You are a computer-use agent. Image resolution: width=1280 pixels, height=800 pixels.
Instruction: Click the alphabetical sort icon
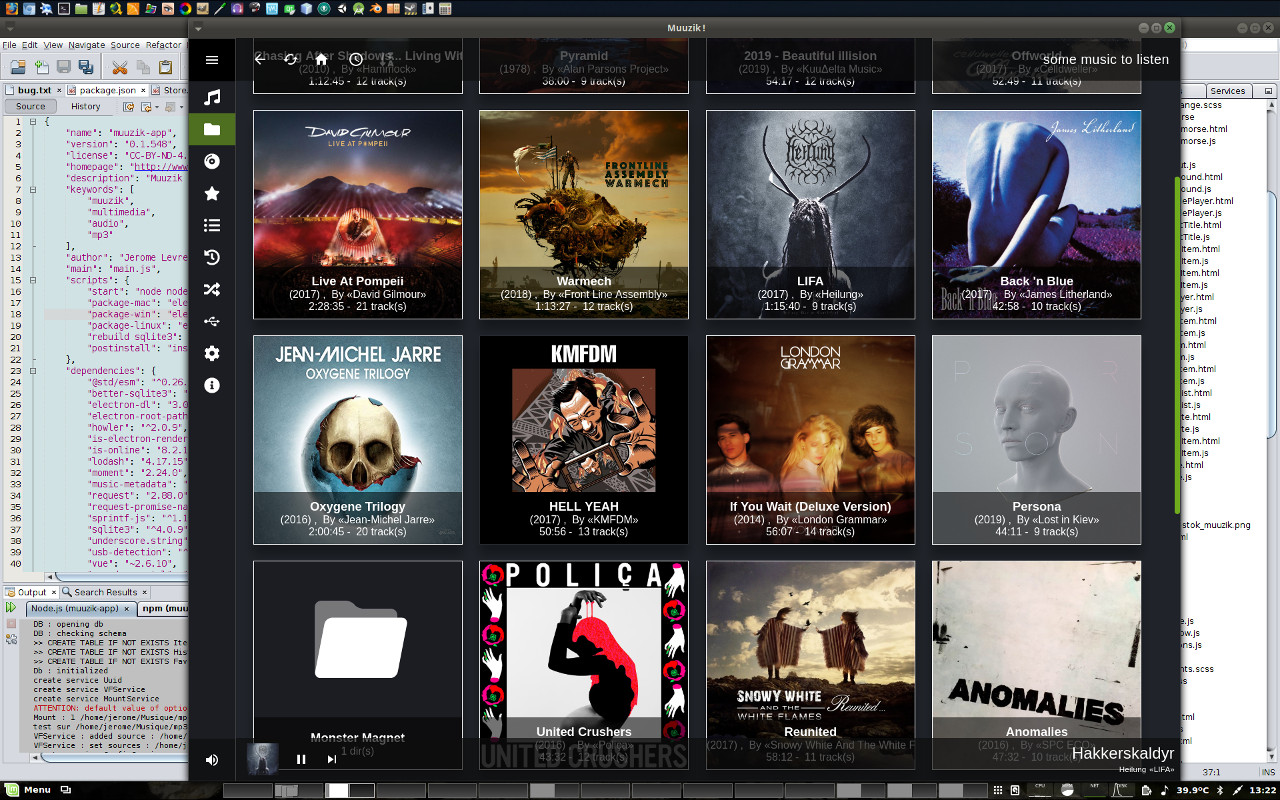coord(387,59)
